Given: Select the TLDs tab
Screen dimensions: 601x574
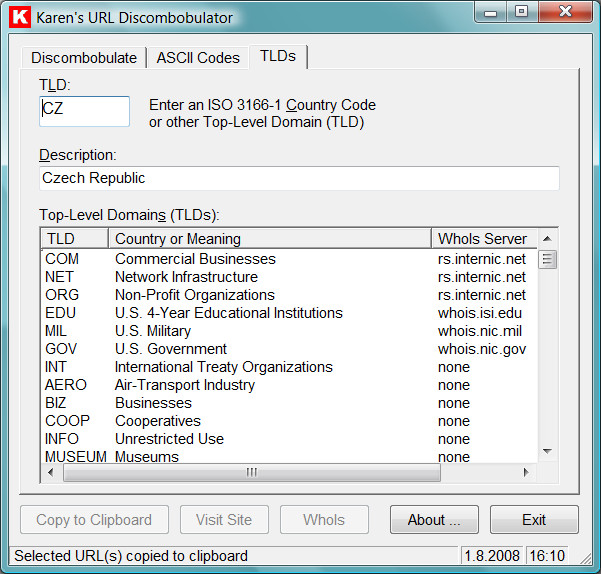Looking at the screenshot, I should [x=278, y=56].
